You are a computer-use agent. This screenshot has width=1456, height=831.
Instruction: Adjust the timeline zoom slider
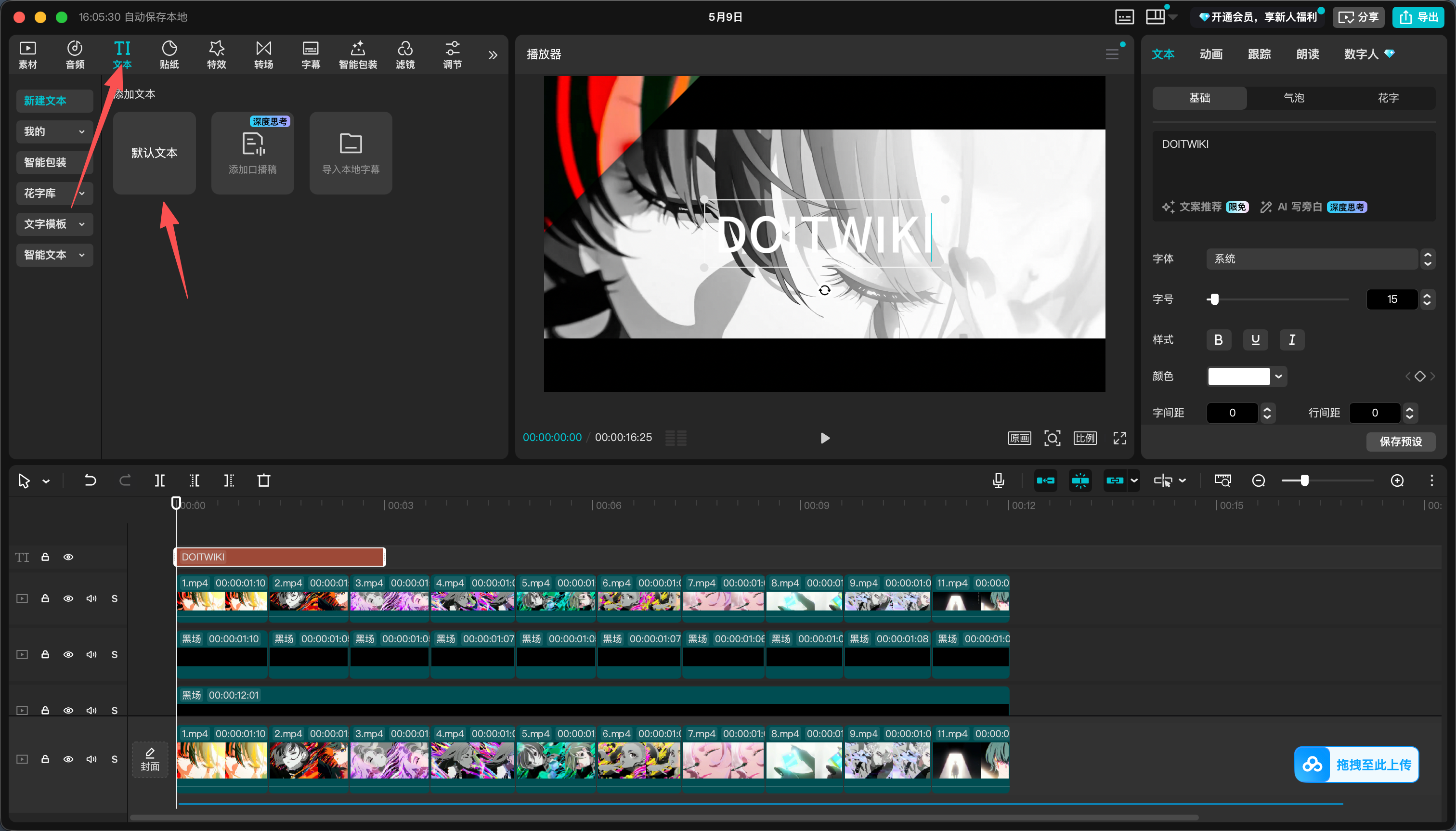coord(1327,480)
